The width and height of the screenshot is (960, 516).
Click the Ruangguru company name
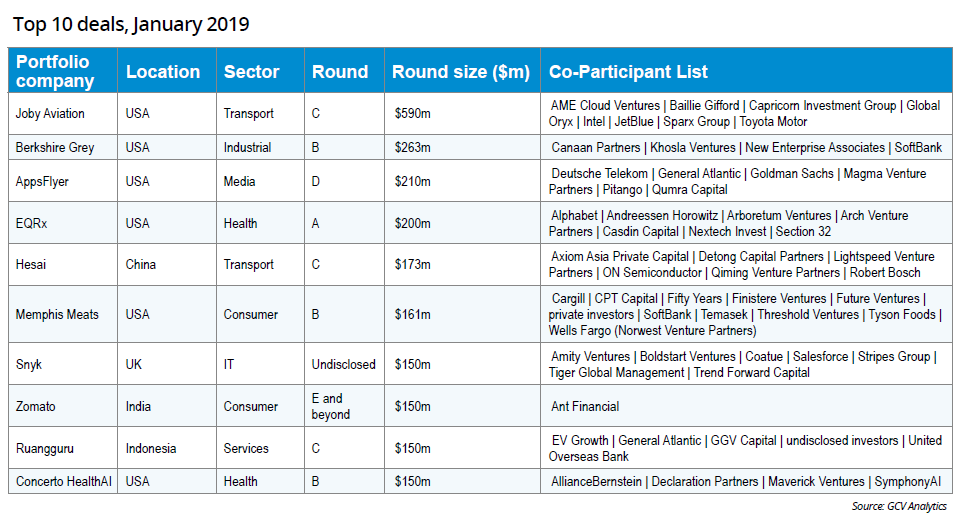pos(45,449)
